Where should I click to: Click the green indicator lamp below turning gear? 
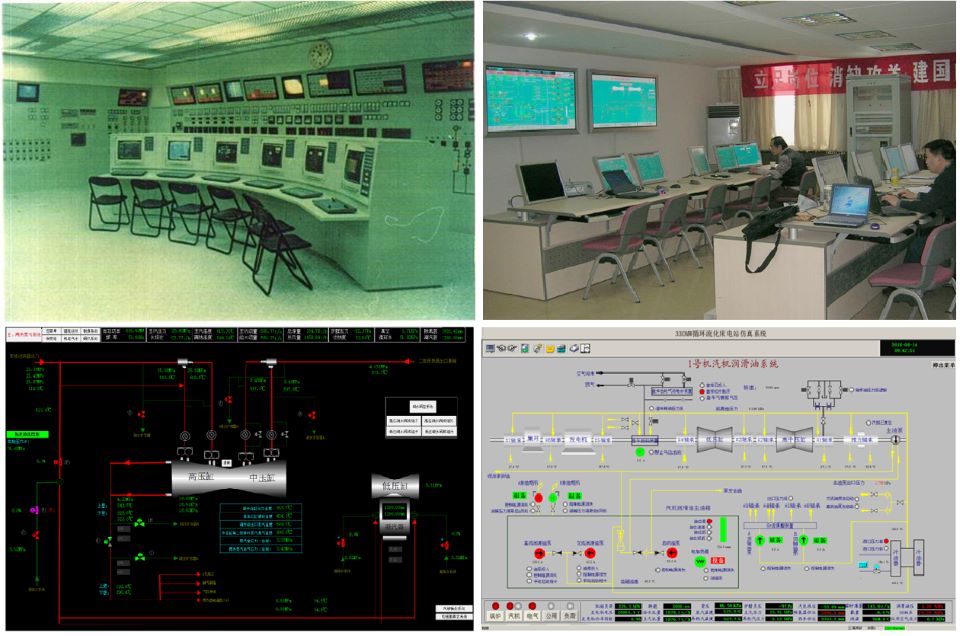641,451
